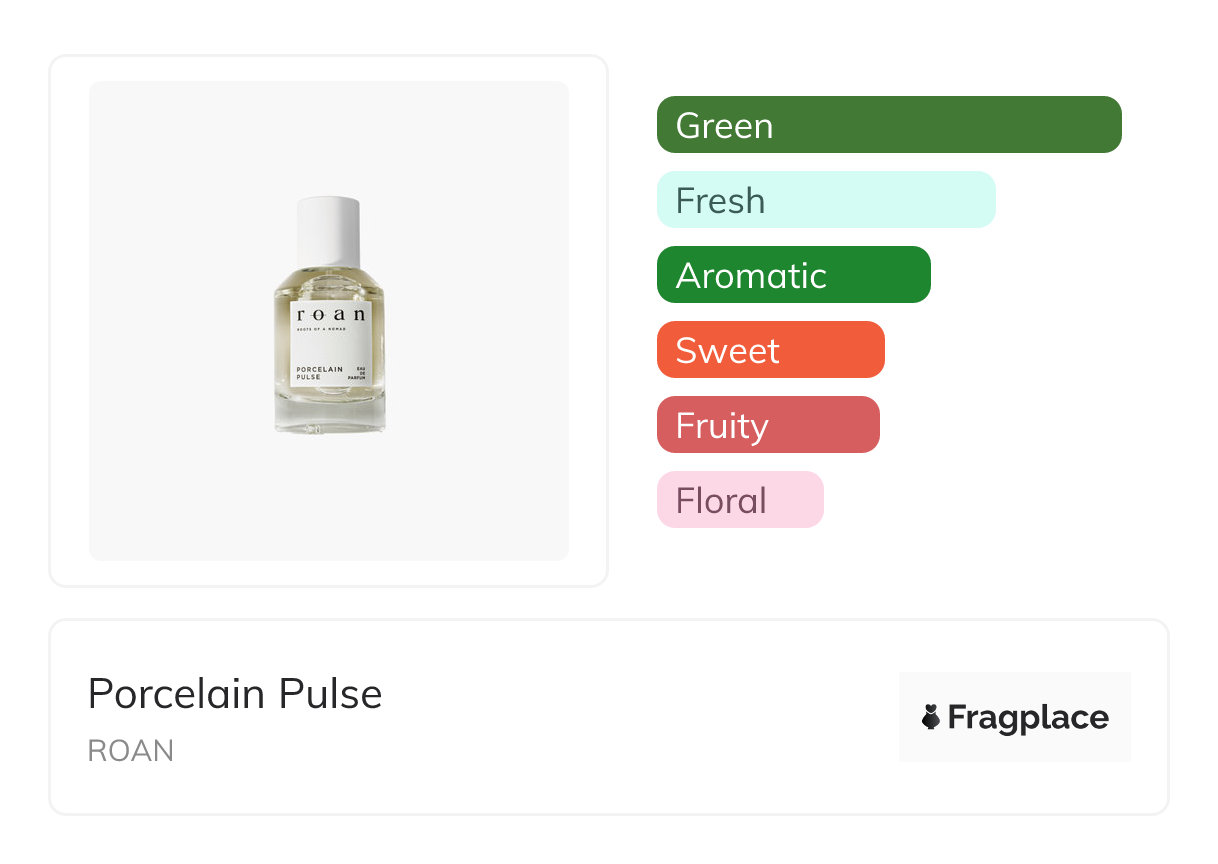This screenshot has width=1218, height=864.
Task: Click the Fragplace perfume bottle logo icon
Action: pos(931,717)
